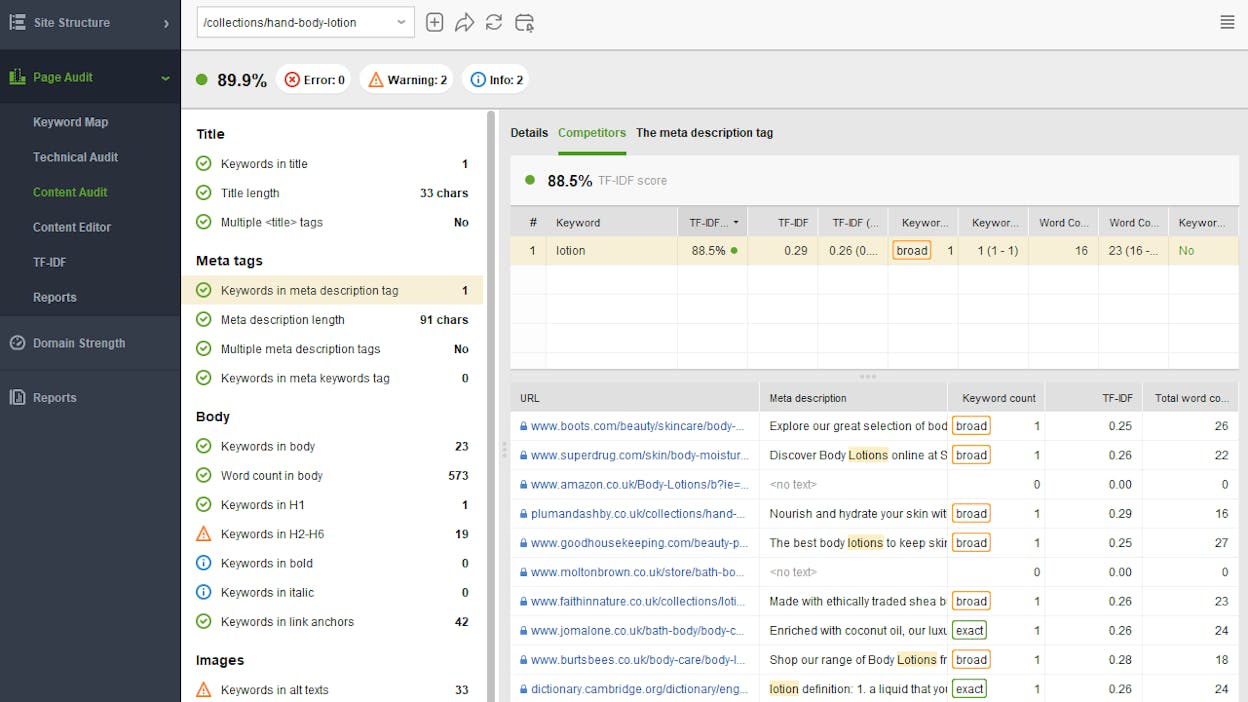
Task: Click the warning icon next to Keywords in H2-H6
Action: coord(204,534)
